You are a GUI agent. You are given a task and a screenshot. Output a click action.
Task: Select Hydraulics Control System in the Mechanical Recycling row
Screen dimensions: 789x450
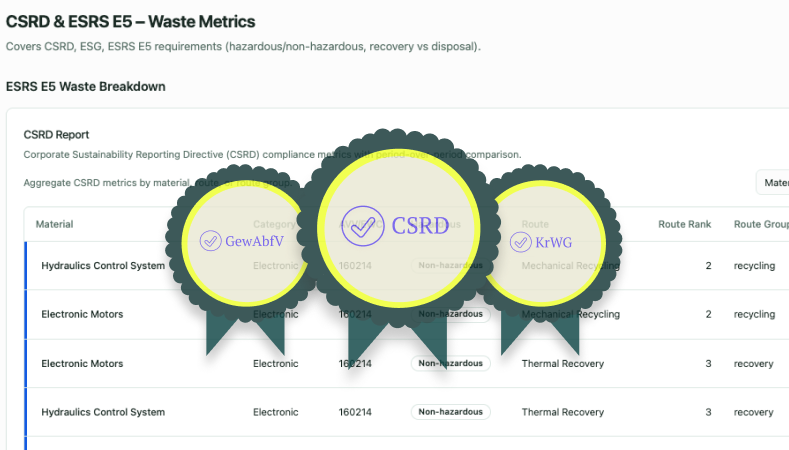click(103, 266)
